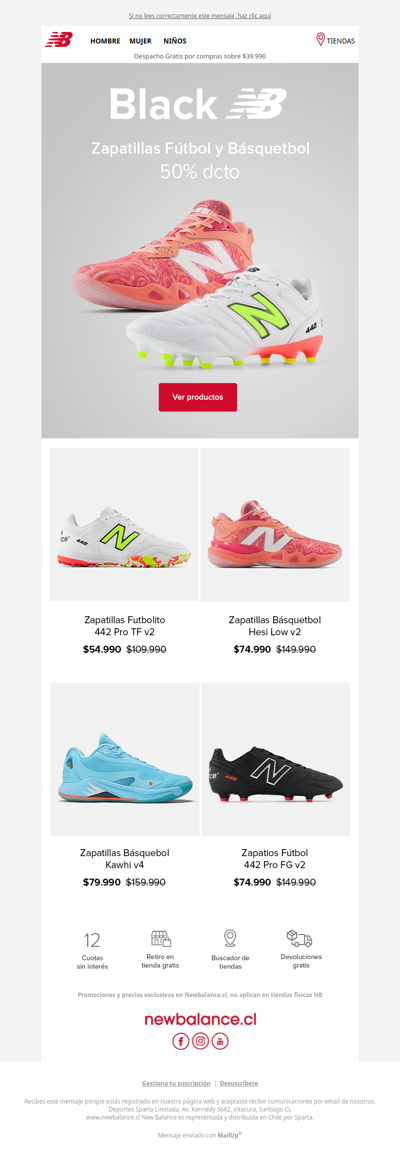Click the Devoluciones gratis truck icon
The height and width of the screenshot is (1157, 400).
point(300,939)
